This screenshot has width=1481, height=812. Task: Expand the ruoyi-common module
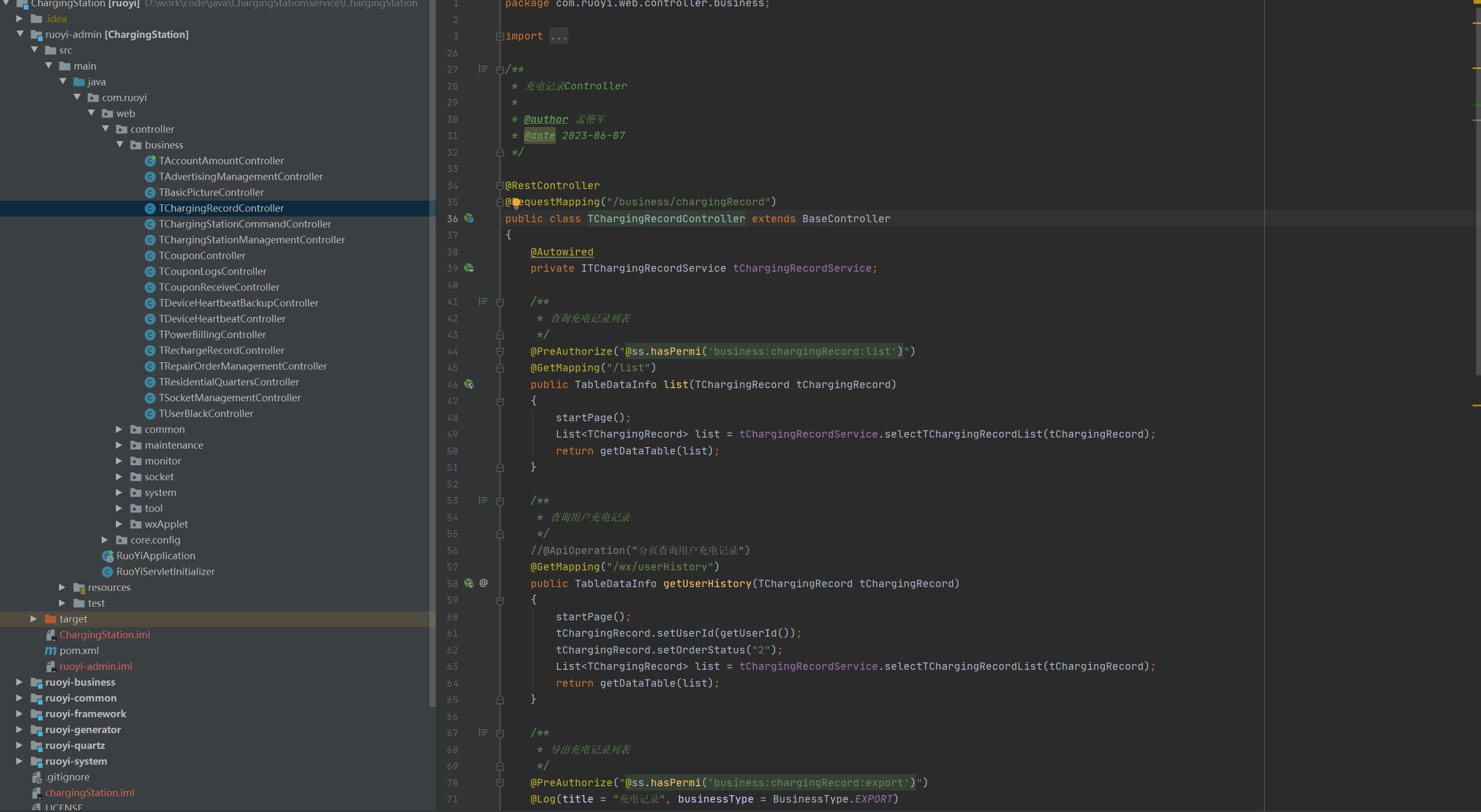coord(19,698)
